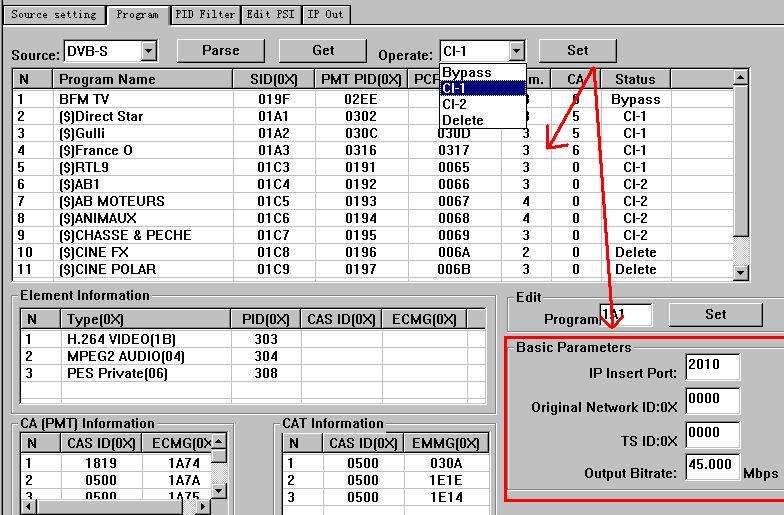The height and width of the screenshot is (515, 784).
Task: Click CA PMT list scroll up arrow
Action: tap(219, 442)
